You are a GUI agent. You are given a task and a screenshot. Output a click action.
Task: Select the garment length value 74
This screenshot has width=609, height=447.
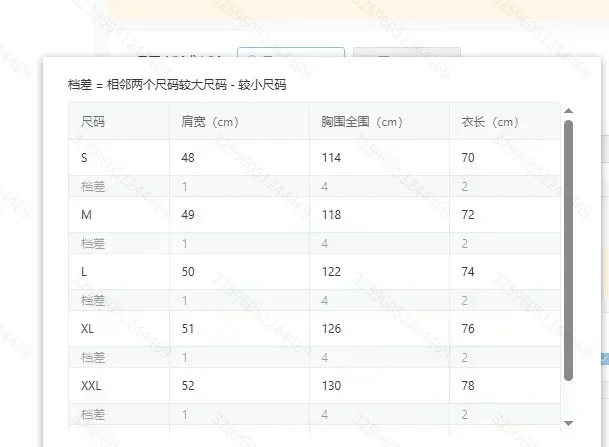tap(468, 271)
